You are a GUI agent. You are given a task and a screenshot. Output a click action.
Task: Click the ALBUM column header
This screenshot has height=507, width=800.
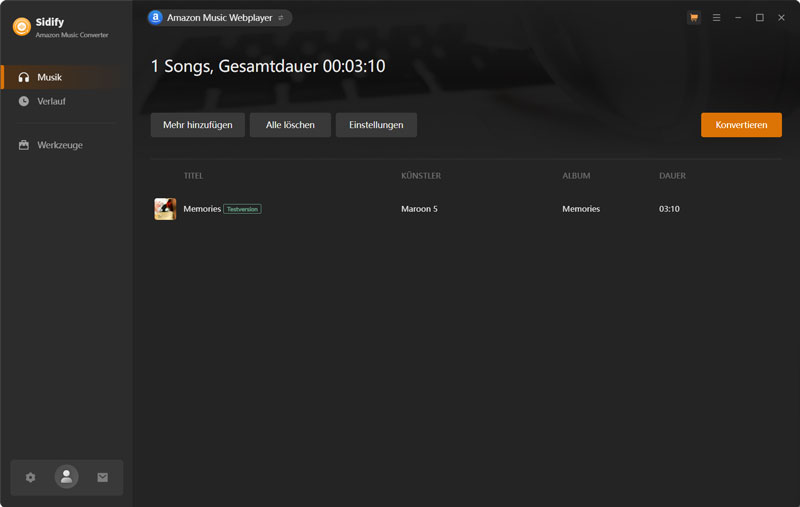point(576,175)
